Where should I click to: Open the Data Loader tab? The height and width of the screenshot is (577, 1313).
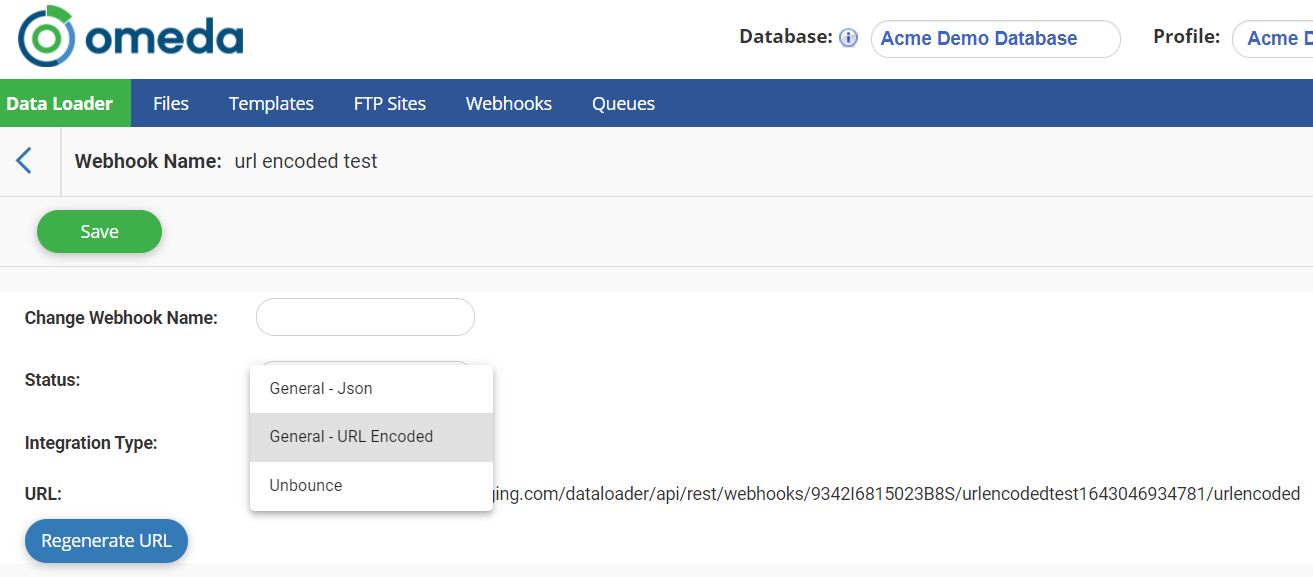(x=60, y=104)
